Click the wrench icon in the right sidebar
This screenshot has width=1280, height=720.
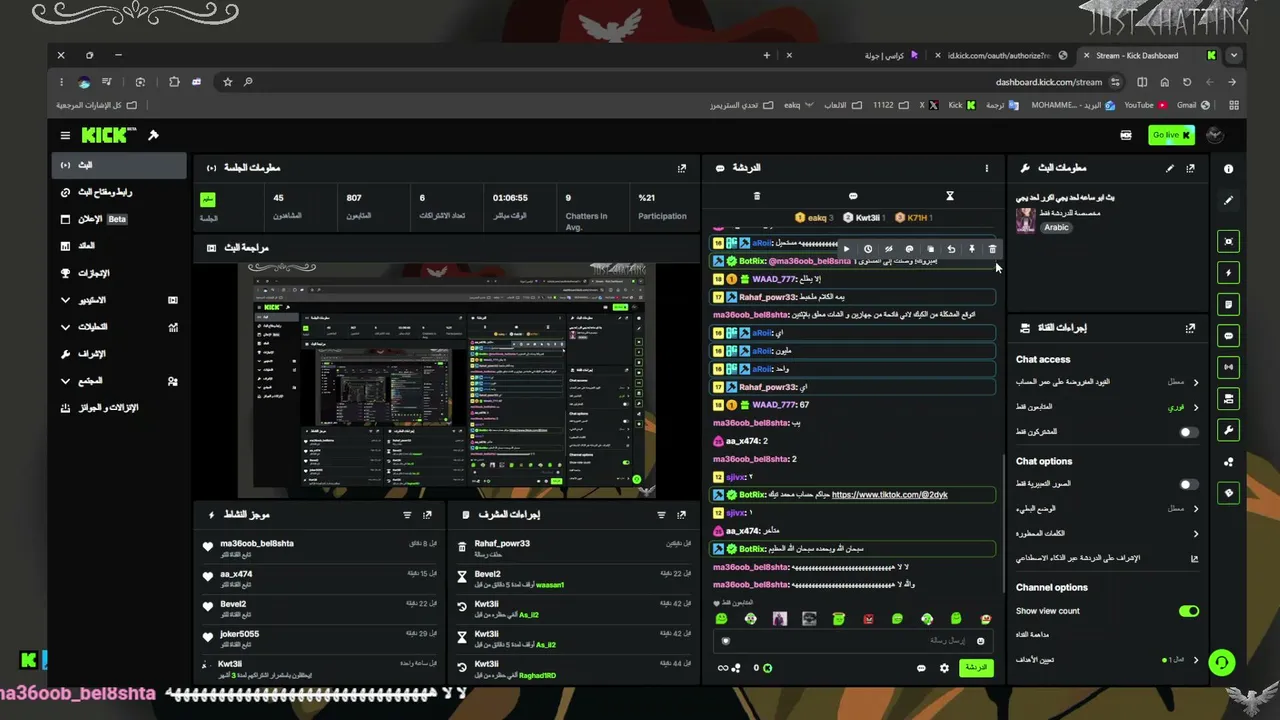tap(1229, 430)
